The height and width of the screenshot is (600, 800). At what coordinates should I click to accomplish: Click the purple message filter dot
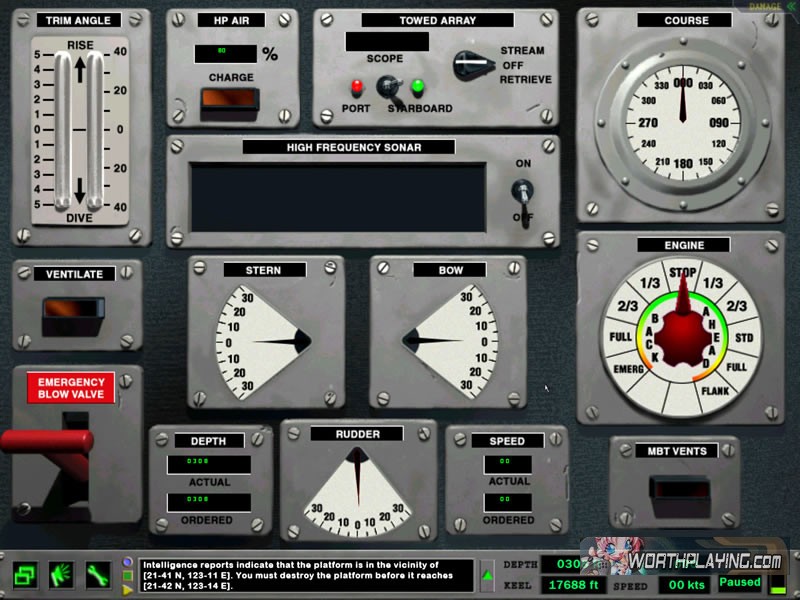(x=127, y=563)
